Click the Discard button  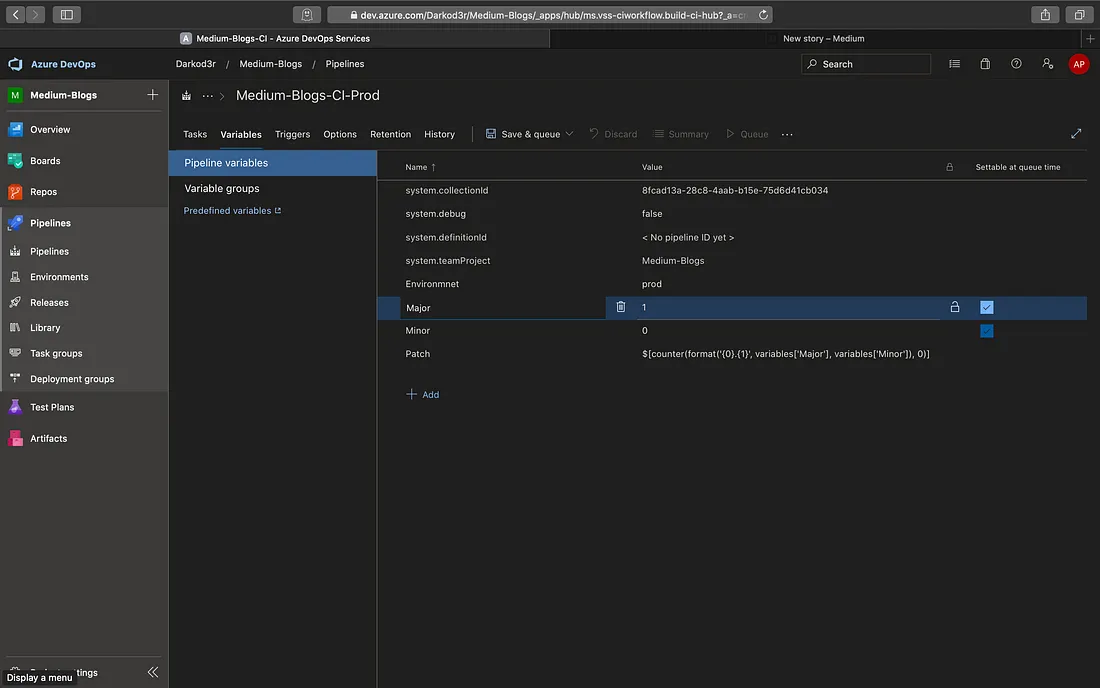pos(613,134)
